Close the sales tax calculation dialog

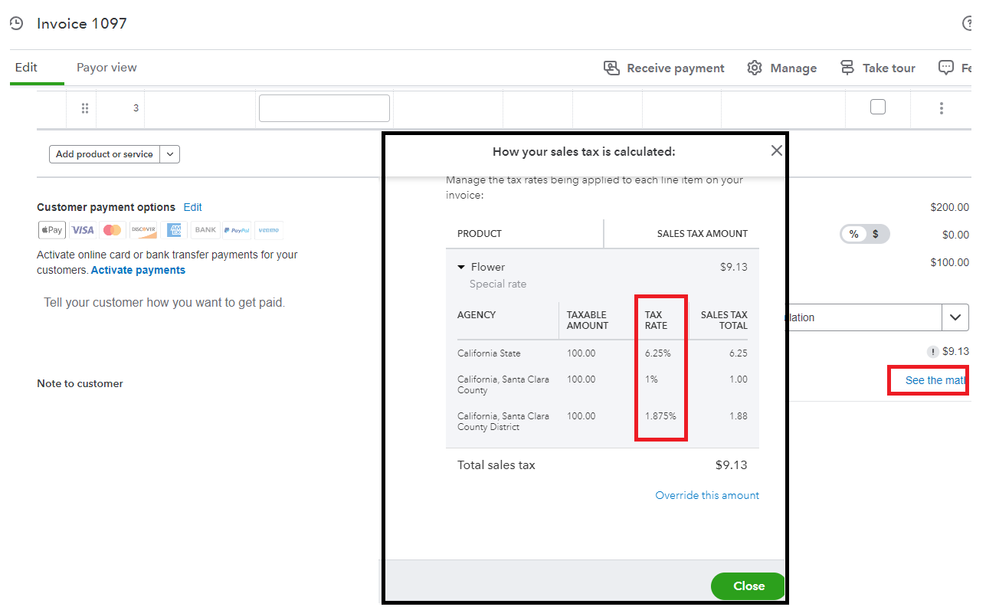[776, 151]
